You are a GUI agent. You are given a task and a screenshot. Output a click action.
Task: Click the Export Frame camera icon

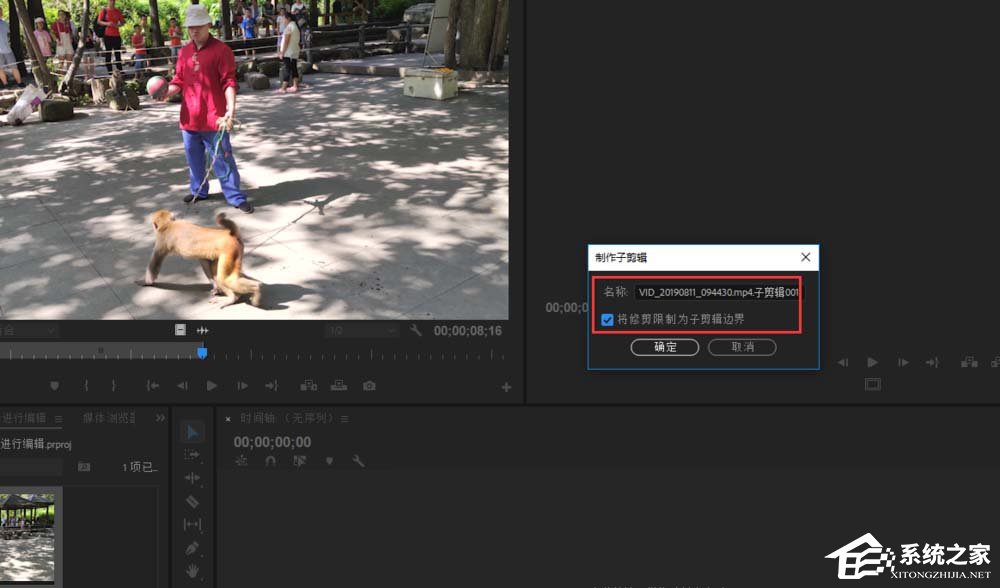click(x=369, y=386)
